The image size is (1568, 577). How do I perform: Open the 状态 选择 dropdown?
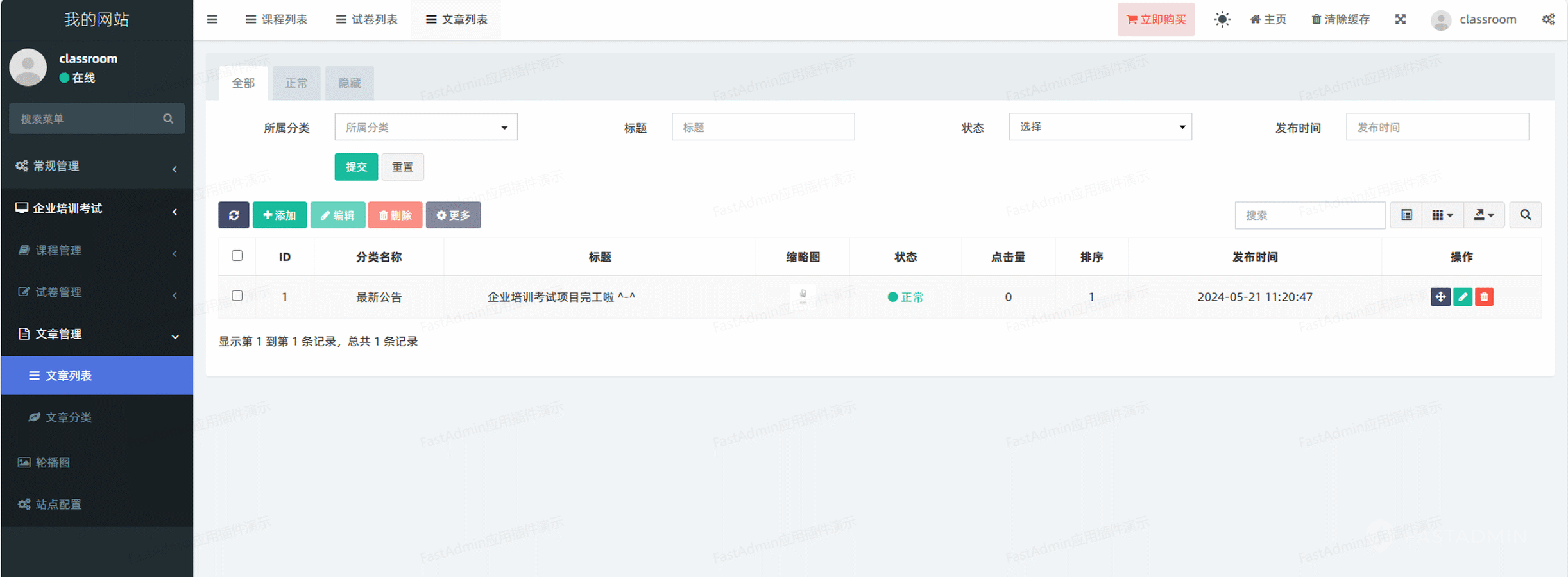1100,127
